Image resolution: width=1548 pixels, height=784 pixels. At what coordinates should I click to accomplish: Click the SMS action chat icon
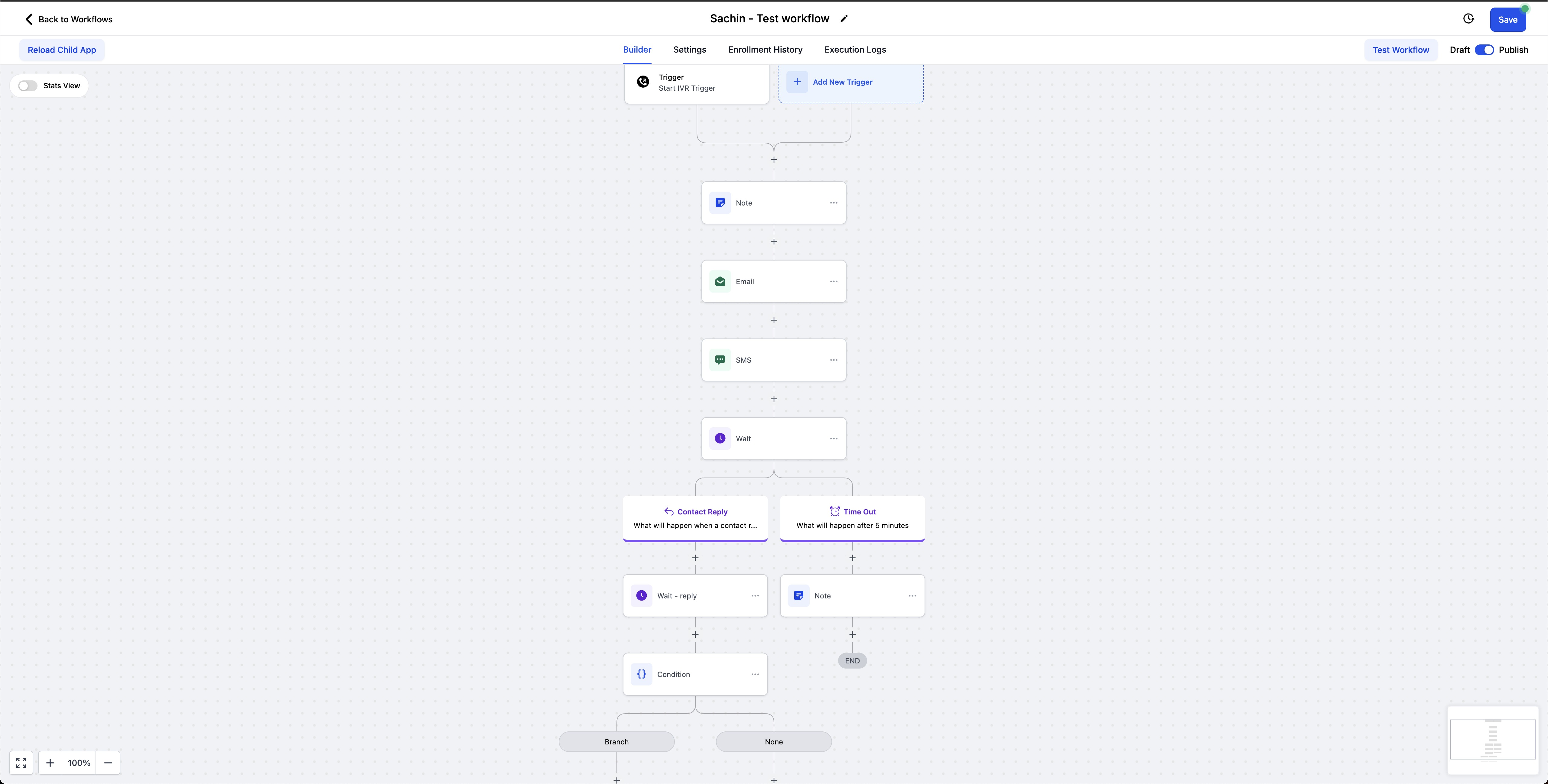pos(720,360)
